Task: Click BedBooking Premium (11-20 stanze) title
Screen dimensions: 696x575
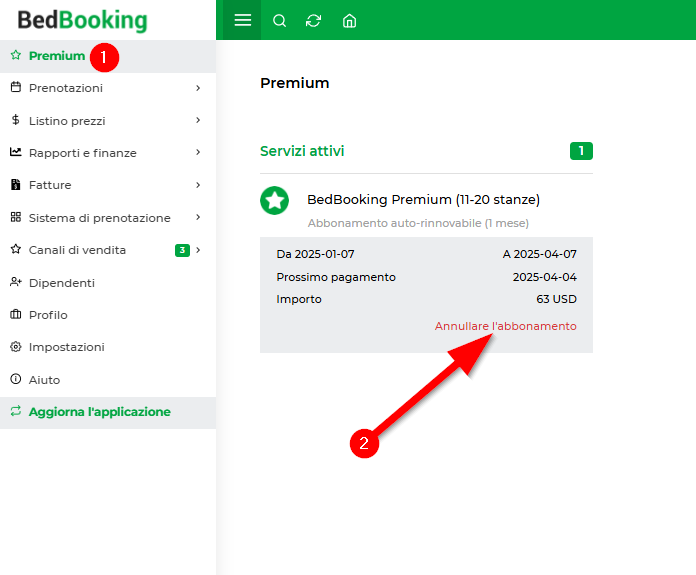Action: point(423,199)
